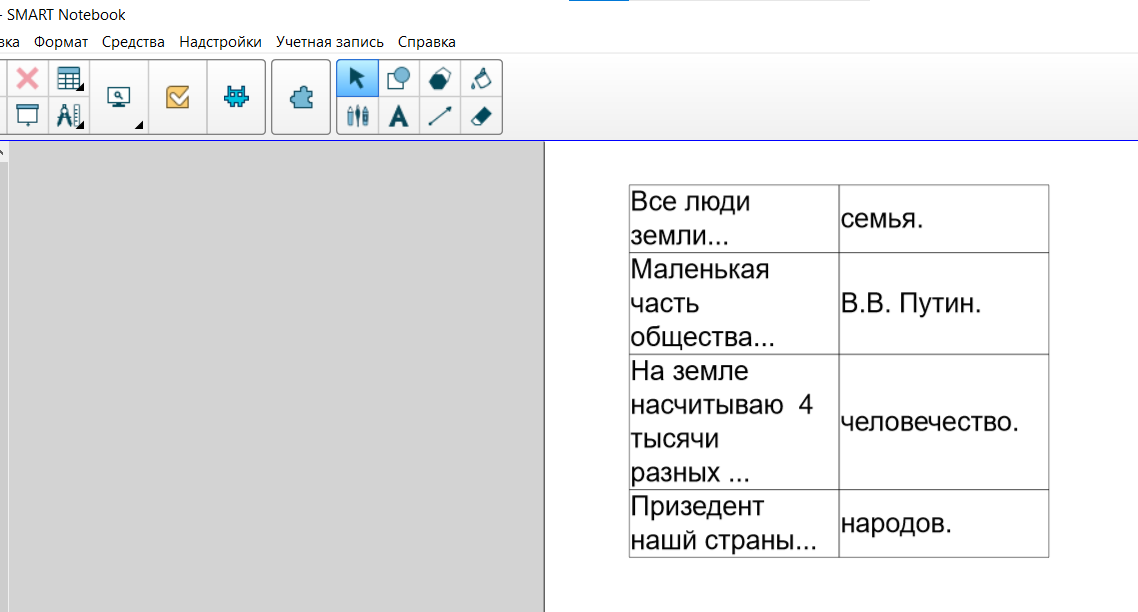Select the Text tool letter A

(398, 115)
